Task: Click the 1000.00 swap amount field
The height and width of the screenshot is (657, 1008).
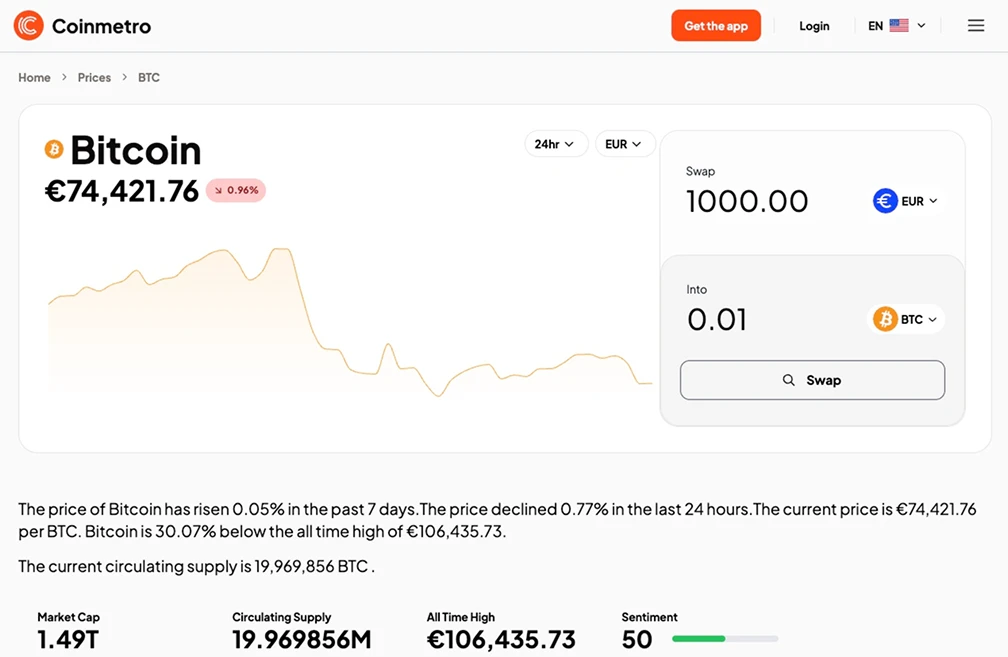Action: coord(746,201)
